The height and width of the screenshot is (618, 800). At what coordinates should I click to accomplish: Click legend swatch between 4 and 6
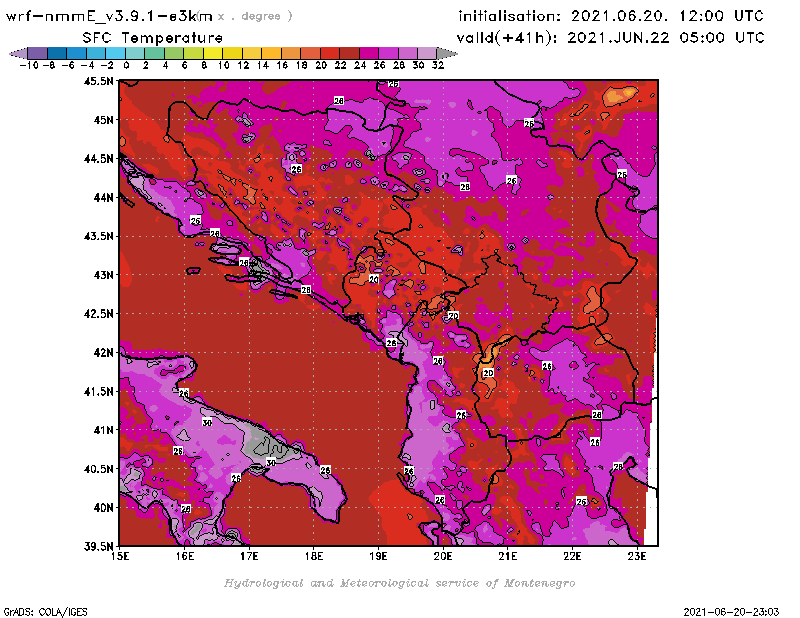174,53
